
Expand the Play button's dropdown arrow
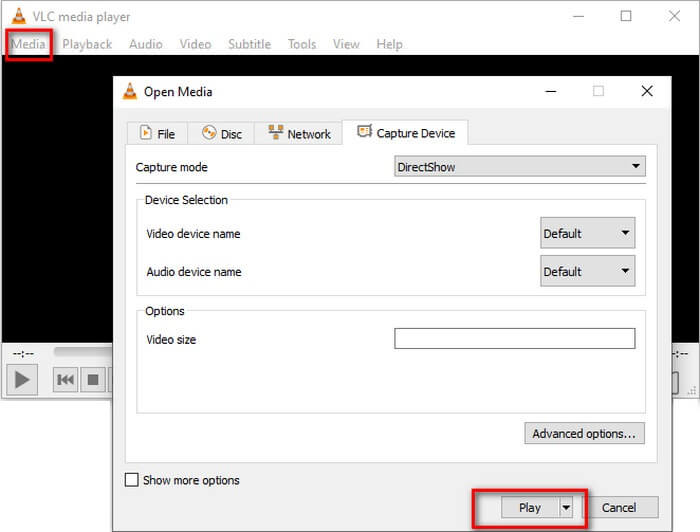(x=566, y=507)
